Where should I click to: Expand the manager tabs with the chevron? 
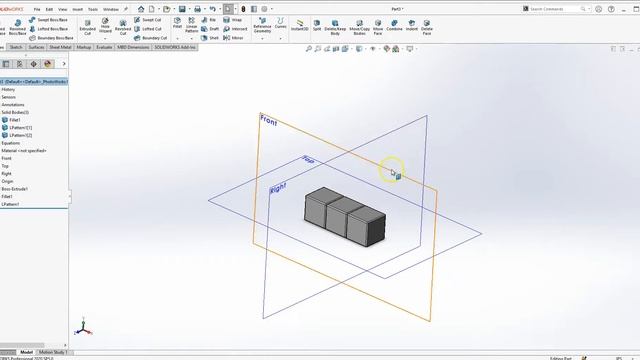pos(64,64)
